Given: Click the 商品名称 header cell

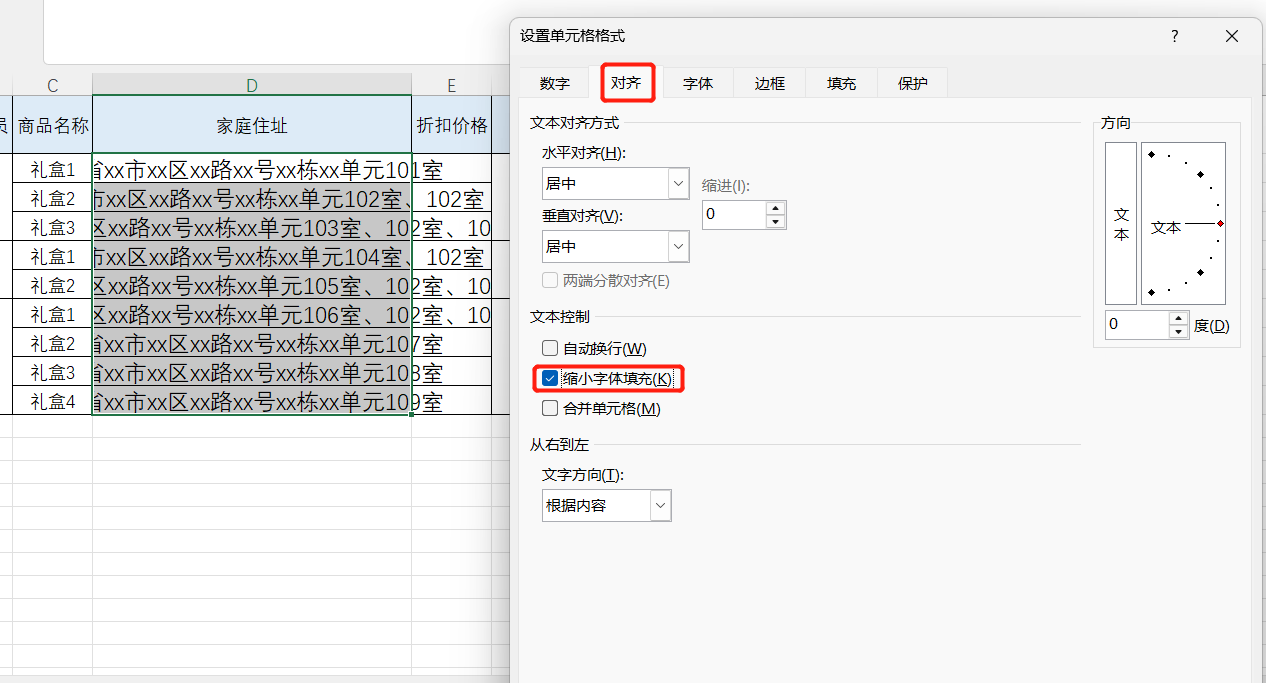Looking at the screenshot, I should [52, 125].
